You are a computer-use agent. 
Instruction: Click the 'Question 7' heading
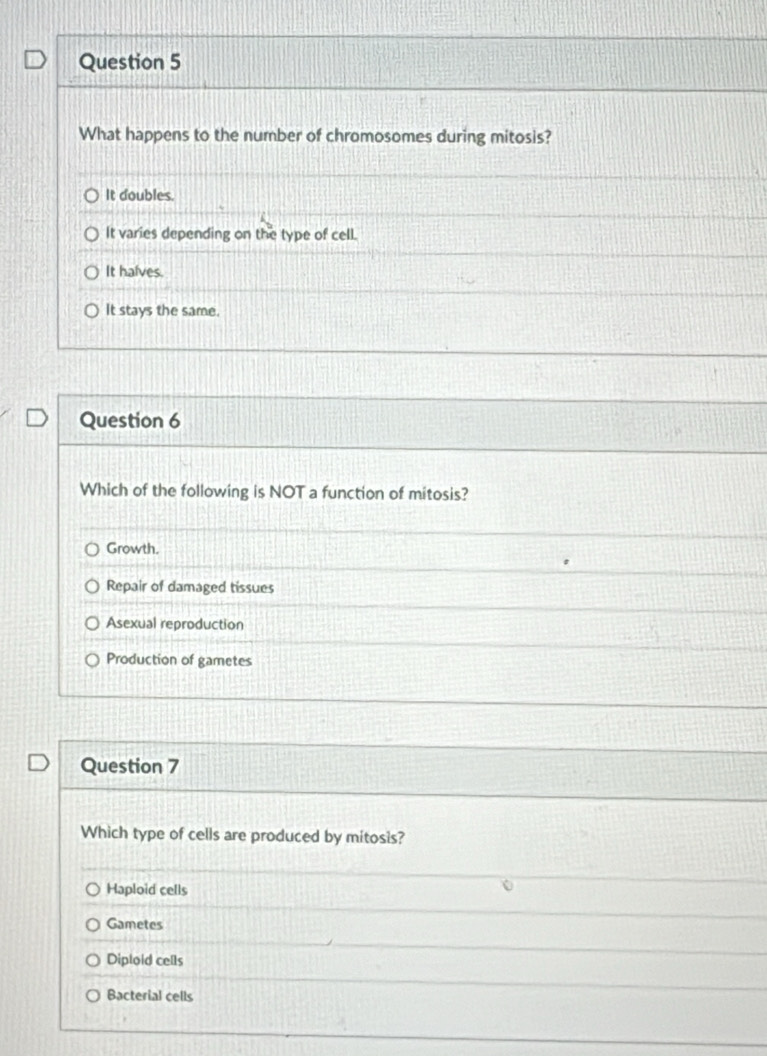130,767
